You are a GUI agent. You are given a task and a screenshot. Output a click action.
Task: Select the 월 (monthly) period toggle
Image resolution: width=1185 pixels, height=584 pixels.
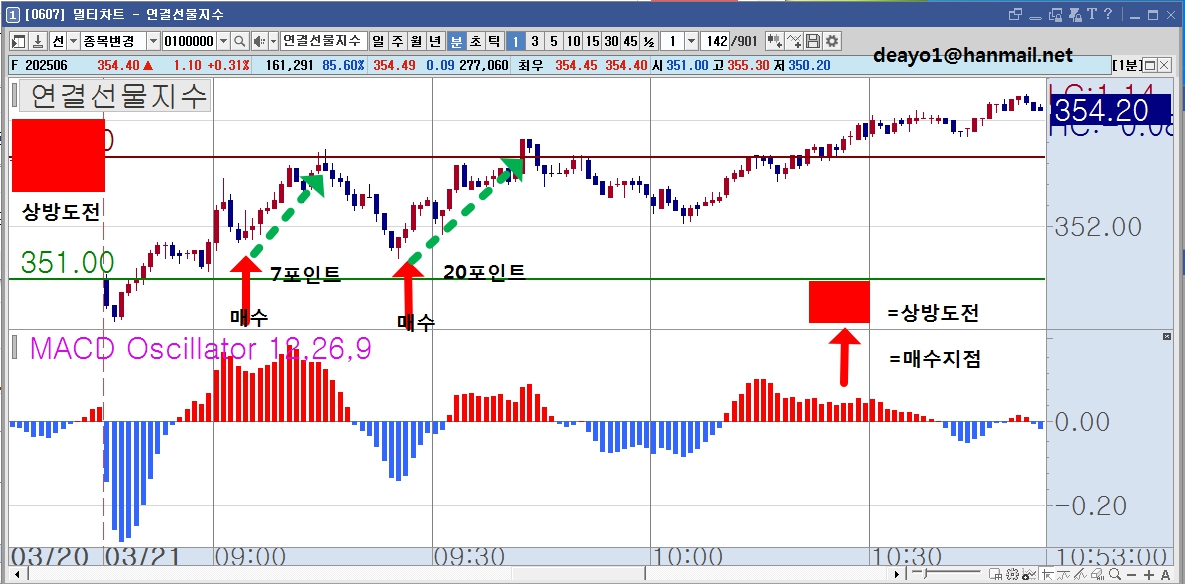click(x=416, y=41)
